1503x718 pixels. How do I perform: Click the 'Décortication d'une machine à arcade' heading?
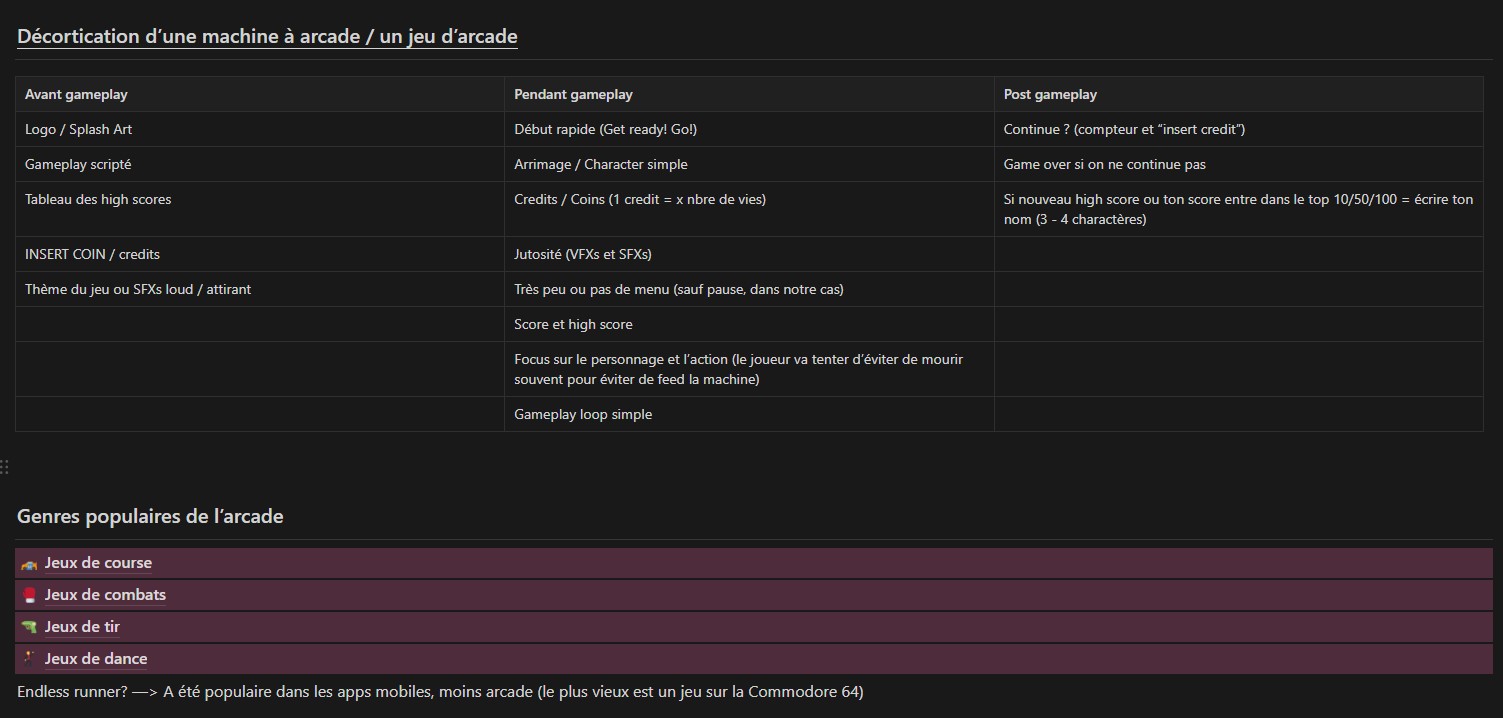click(x=267, y=37)
